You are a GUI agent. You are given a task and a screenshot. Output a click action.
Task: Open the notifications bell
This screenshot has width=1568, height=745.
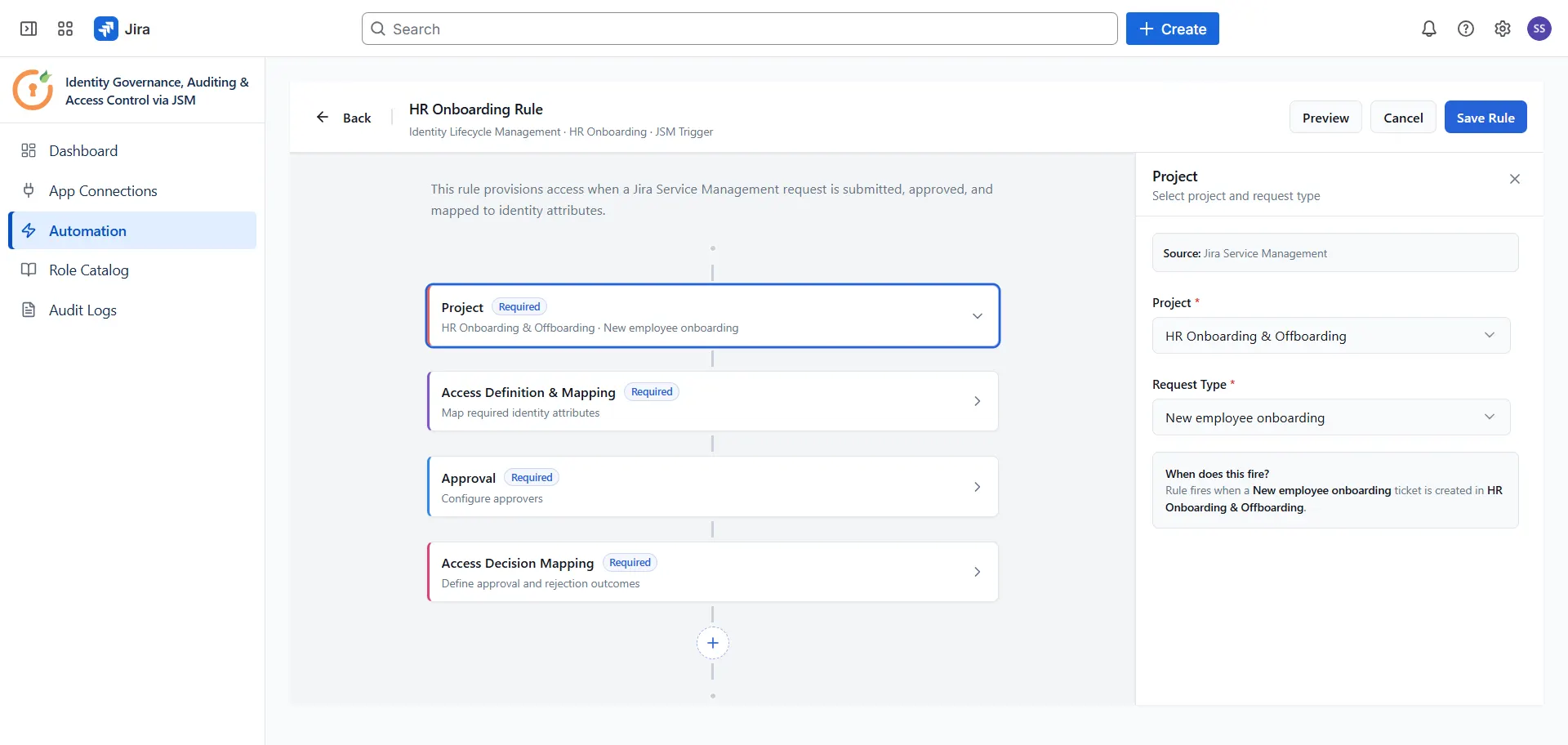(x=1429, y=29)
